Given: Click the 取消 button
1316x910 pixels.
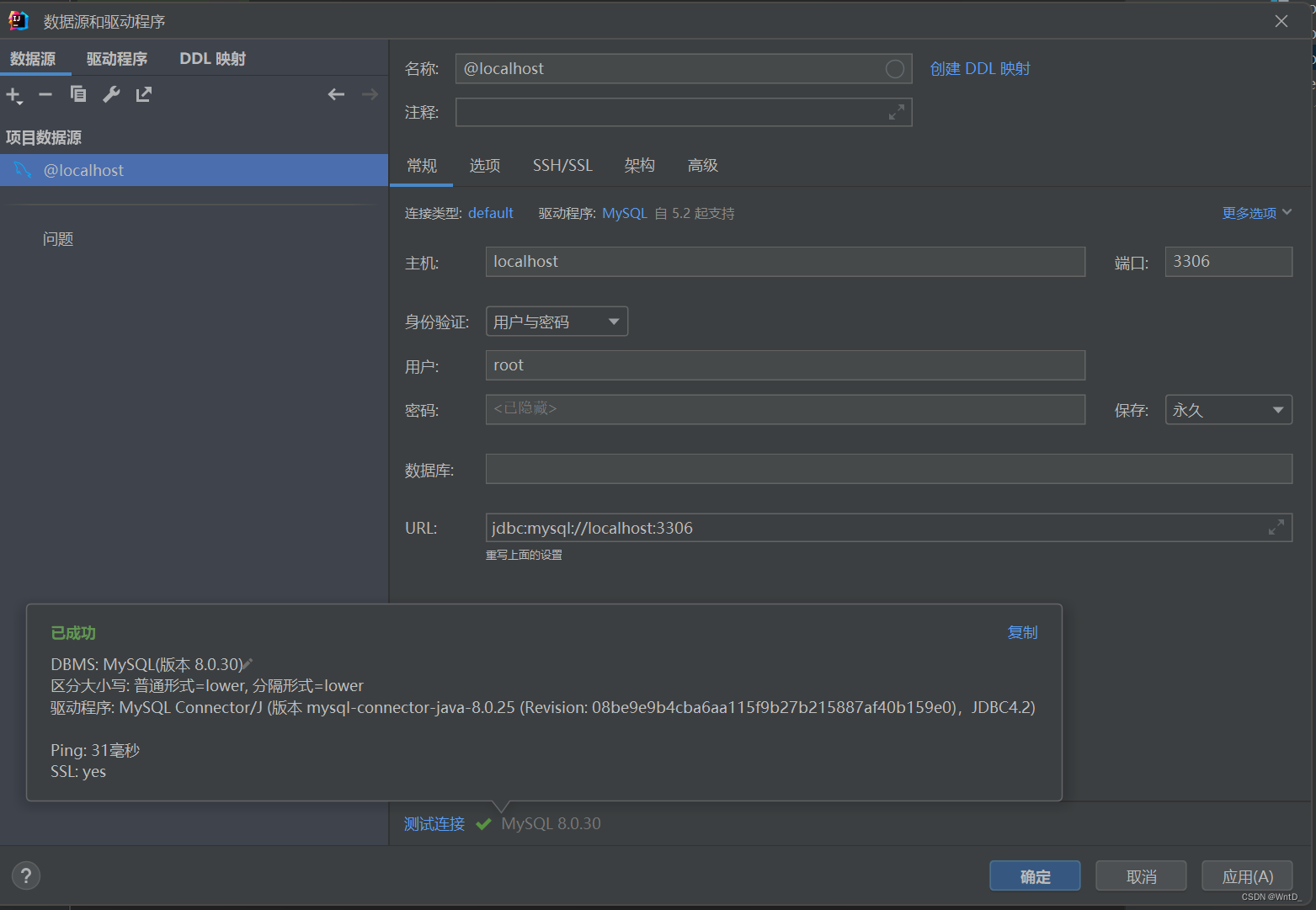Looking at the screenshot, I should 1141,876.
